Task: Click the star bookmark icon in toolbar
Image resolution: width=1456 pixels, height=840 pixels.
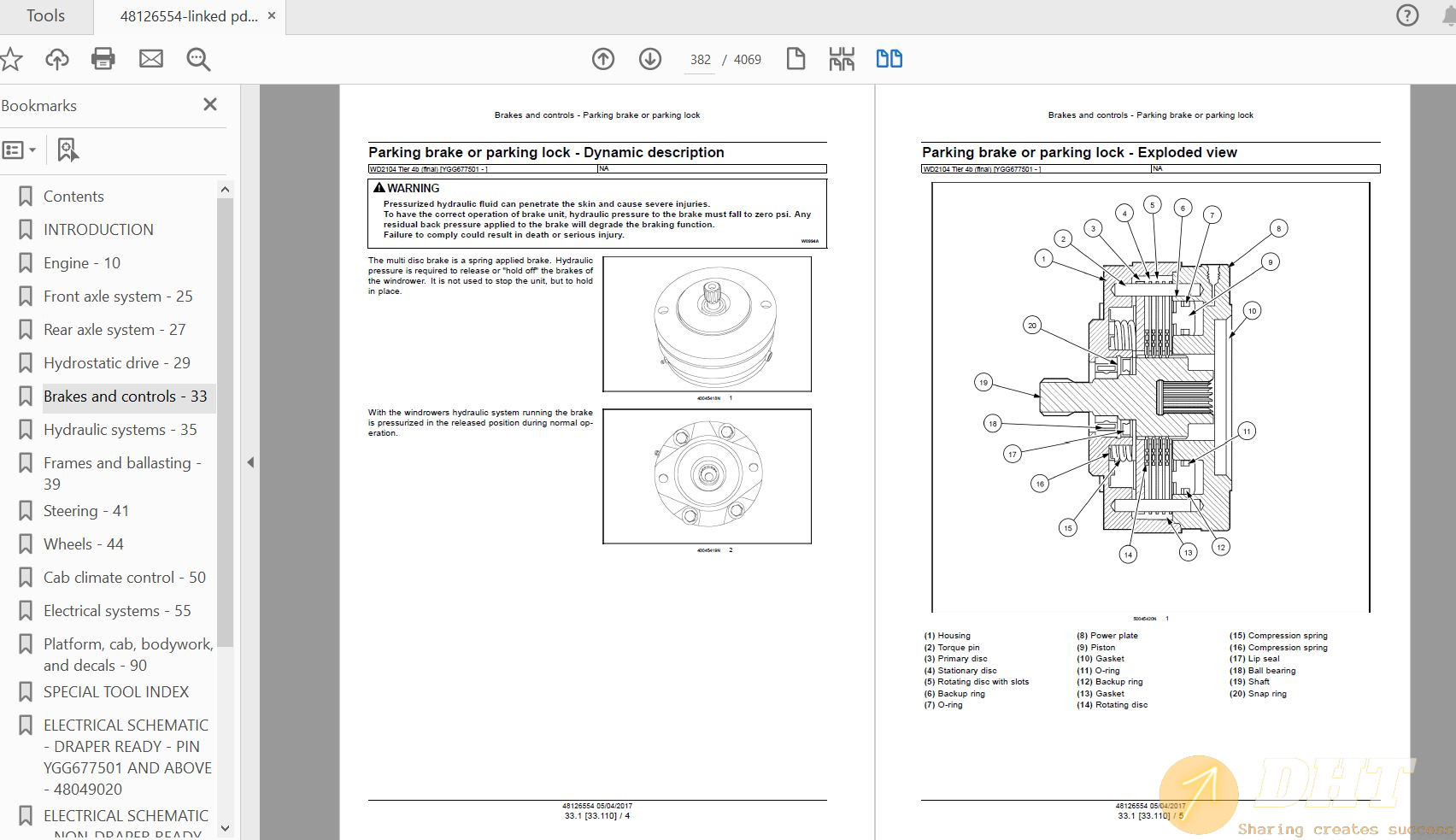Action: [10, 59]
